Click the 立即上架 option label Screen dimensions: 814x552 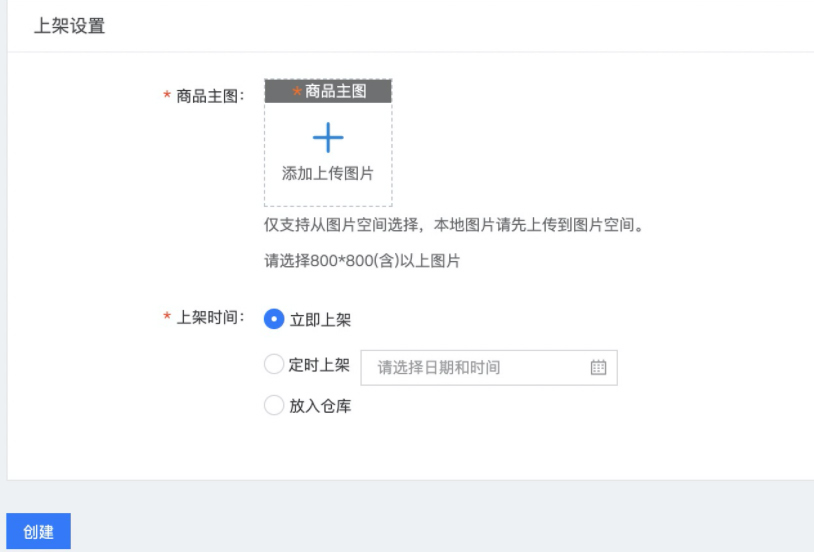pos(320,319)
